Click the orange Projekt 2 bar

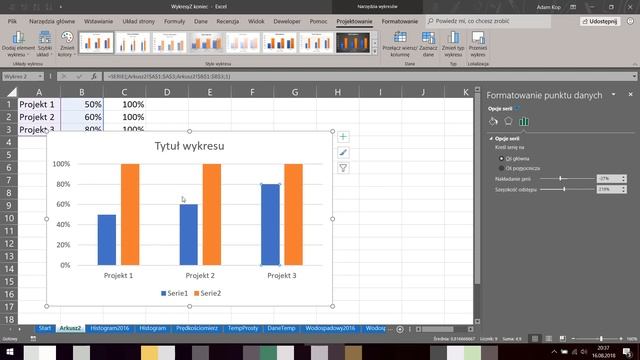212,214
